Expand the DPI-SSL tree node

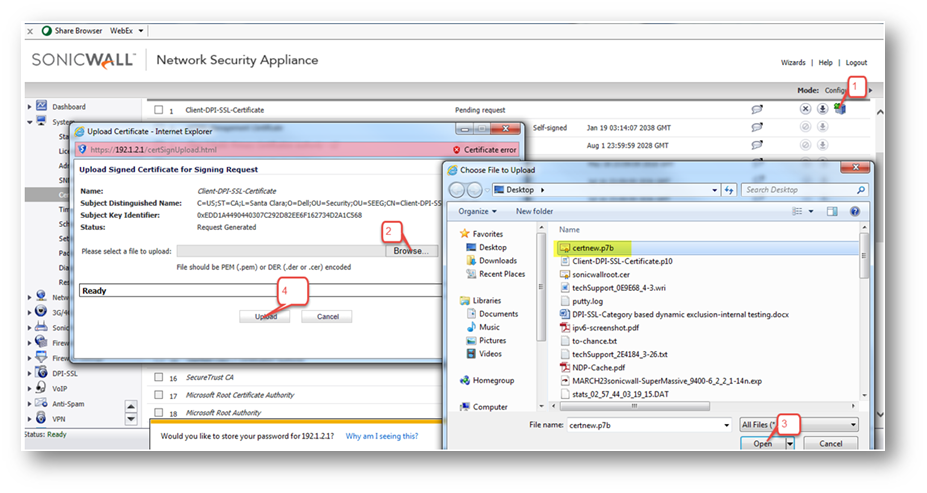coord(30,374)
